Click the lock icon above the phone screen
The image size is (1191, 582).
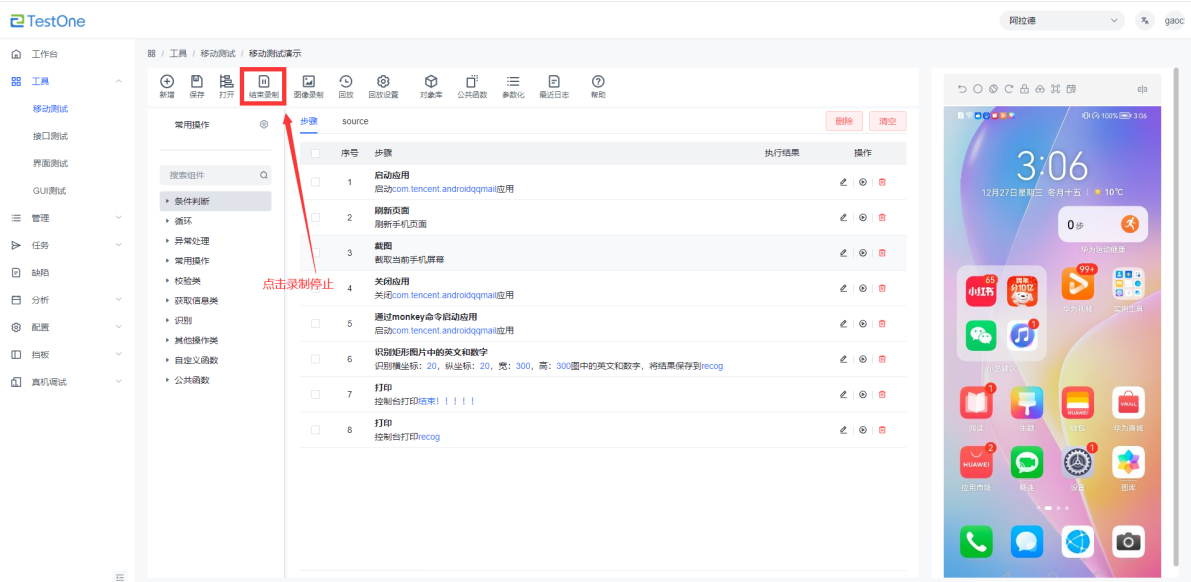[x=1024, y=89]
